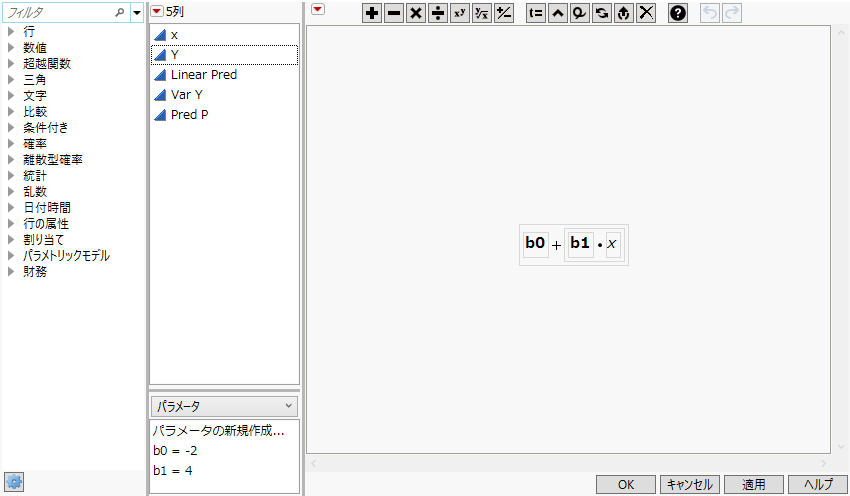Select parameter b1 = 4
This screenshot has width=850, height=496.
pos(173,471)
